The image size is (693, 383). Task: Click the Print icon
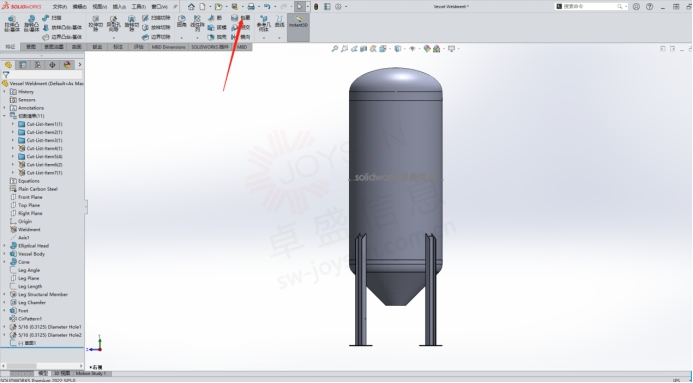coord(251,7)
